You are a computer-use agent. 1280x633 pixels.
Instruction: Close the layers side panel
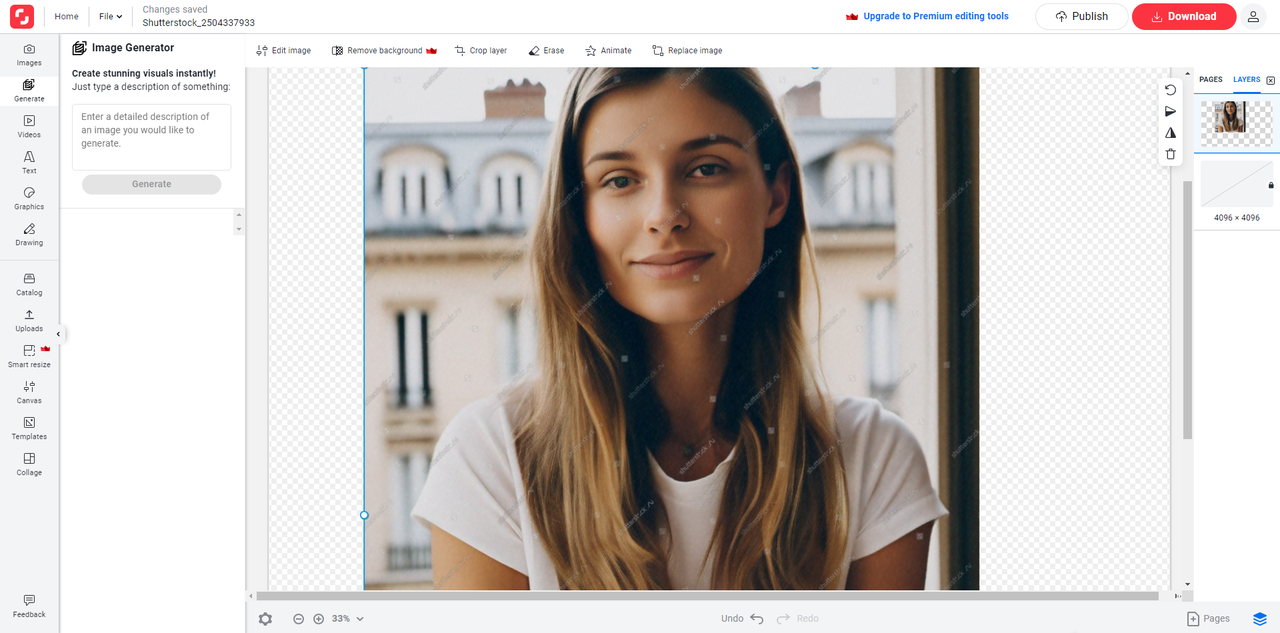coord(1271,80)
